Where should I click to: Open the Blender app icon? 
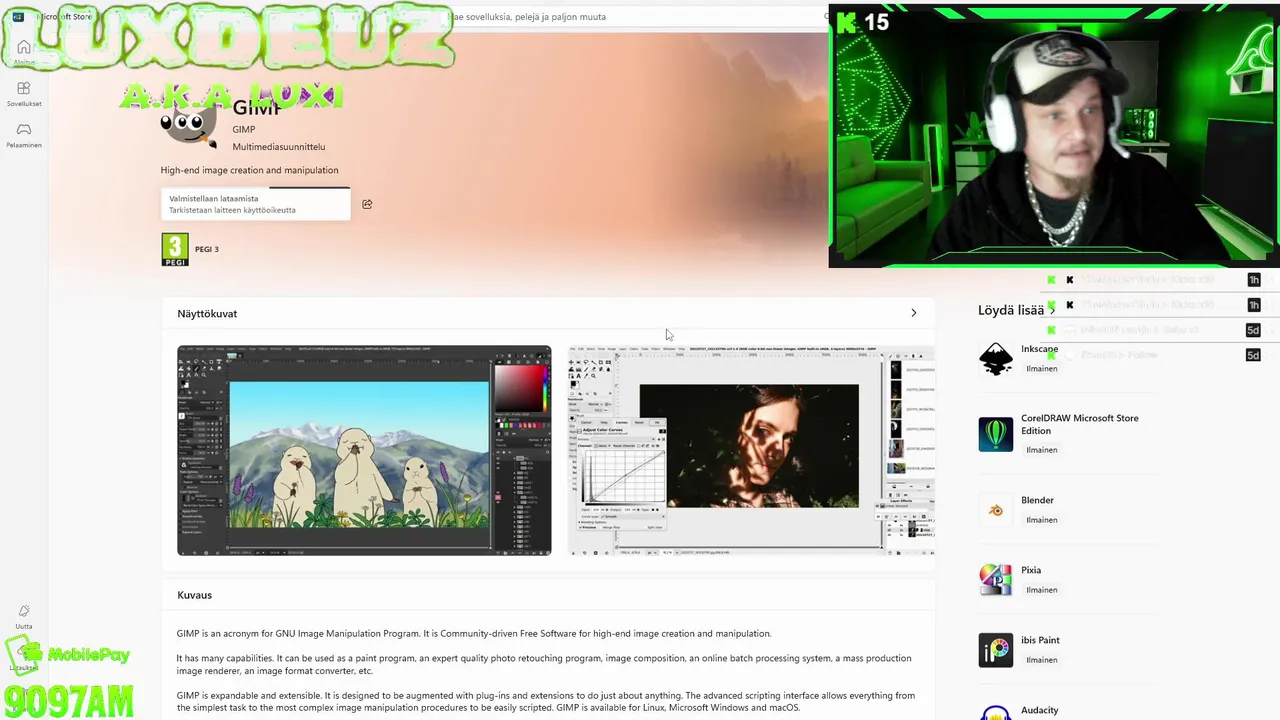point(995,510)
